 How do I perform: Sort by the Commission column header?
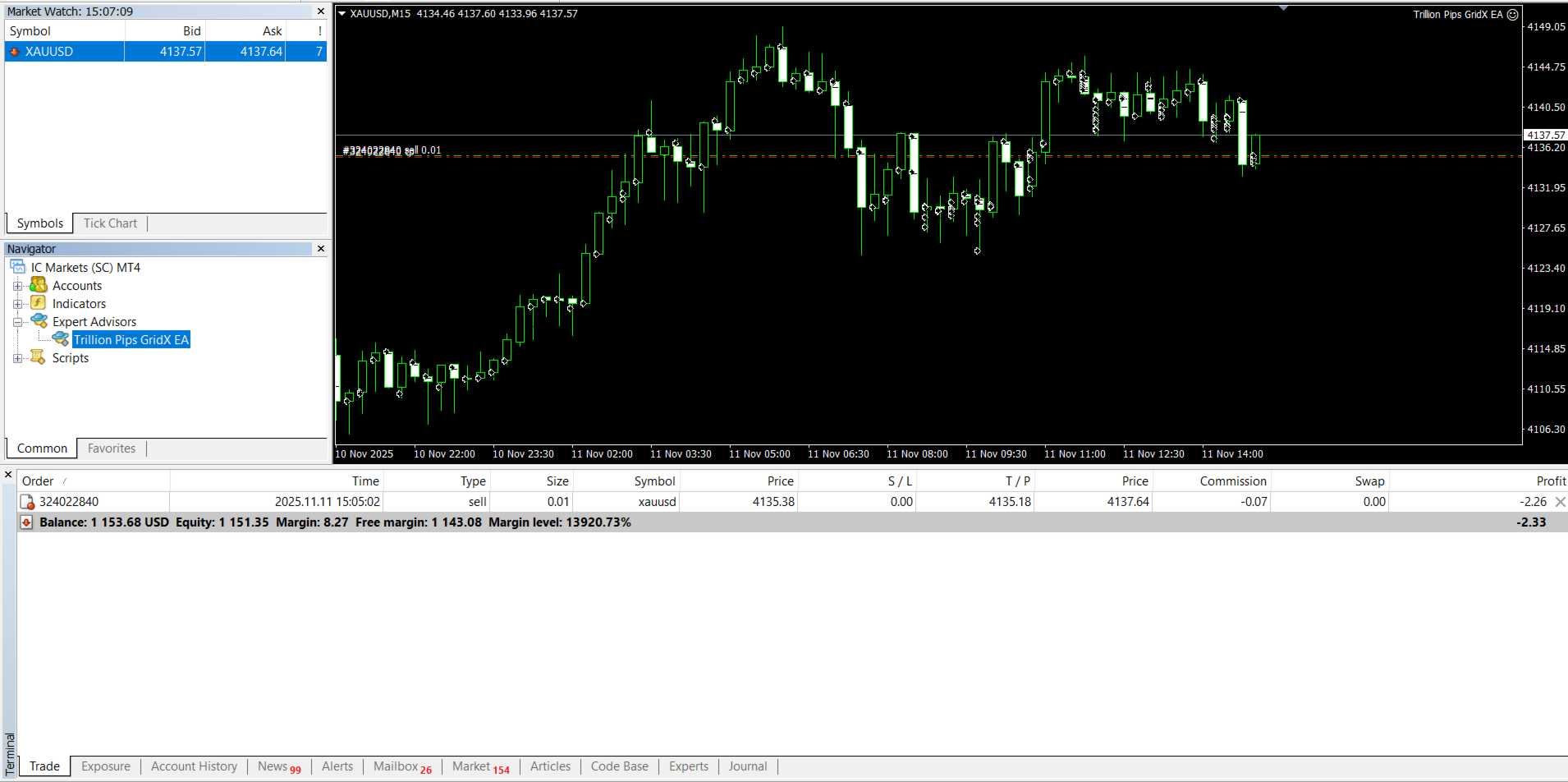(x=1212, y=481)
